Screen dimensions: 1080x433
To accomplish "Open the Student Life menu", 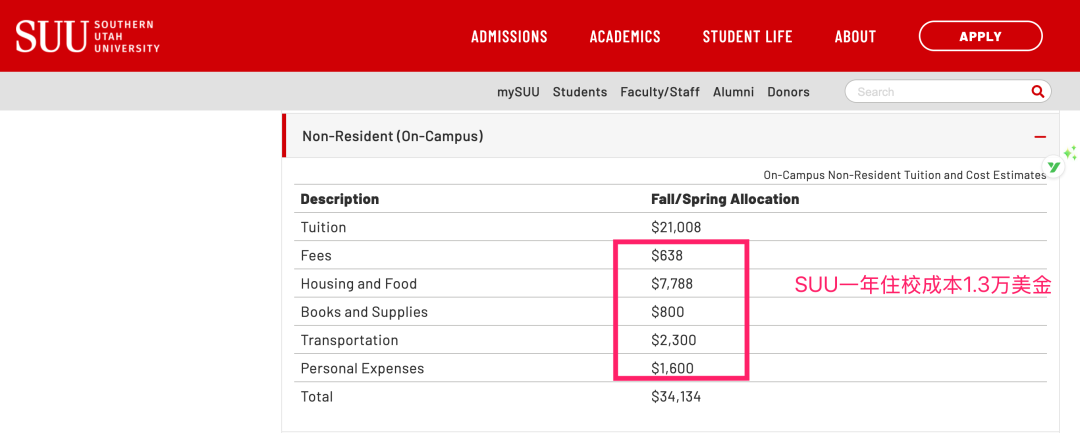I will (x=747, y=37).
